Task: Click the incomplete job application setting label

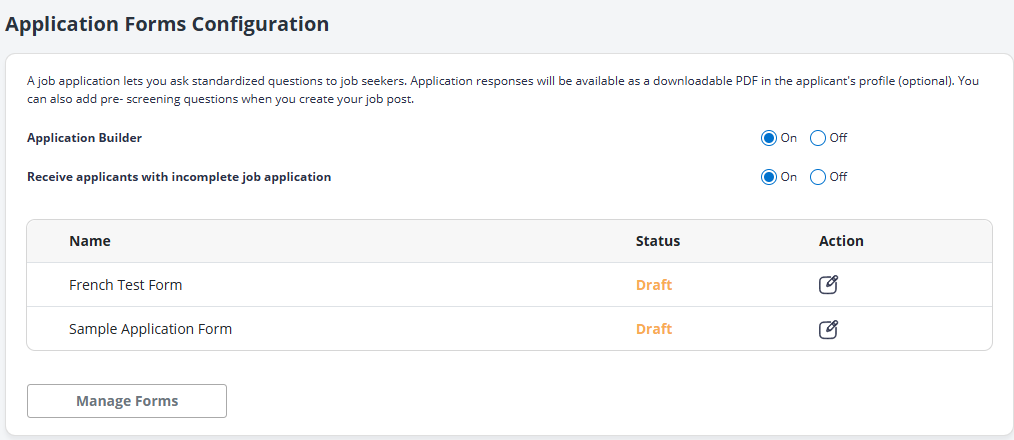Action: click(x=179, y=177)
